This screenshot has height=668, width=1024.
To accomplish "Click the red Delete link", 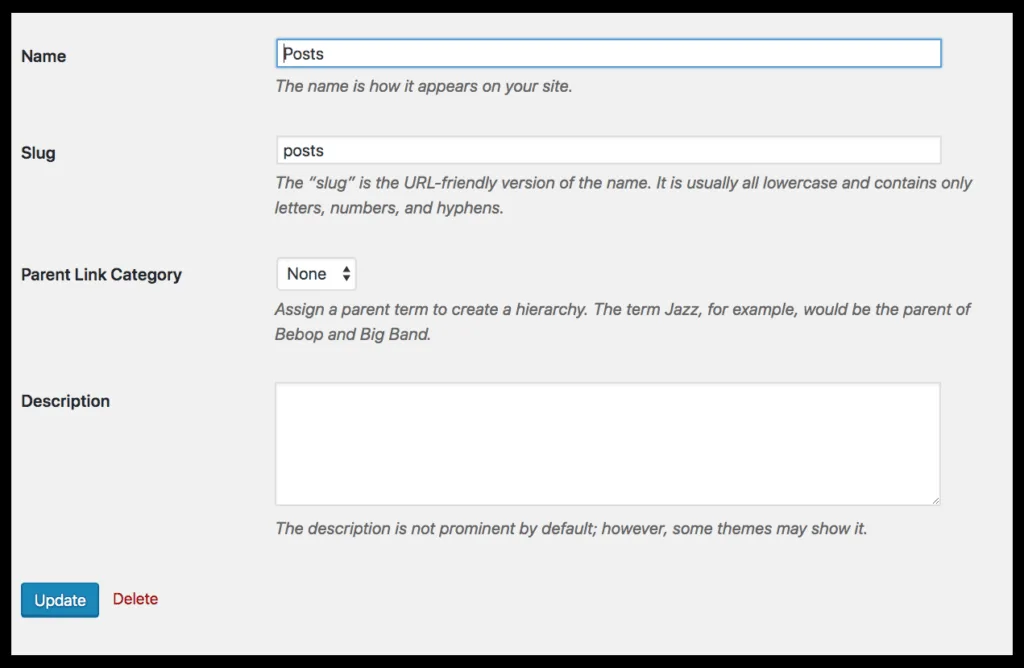I will 135,599.
